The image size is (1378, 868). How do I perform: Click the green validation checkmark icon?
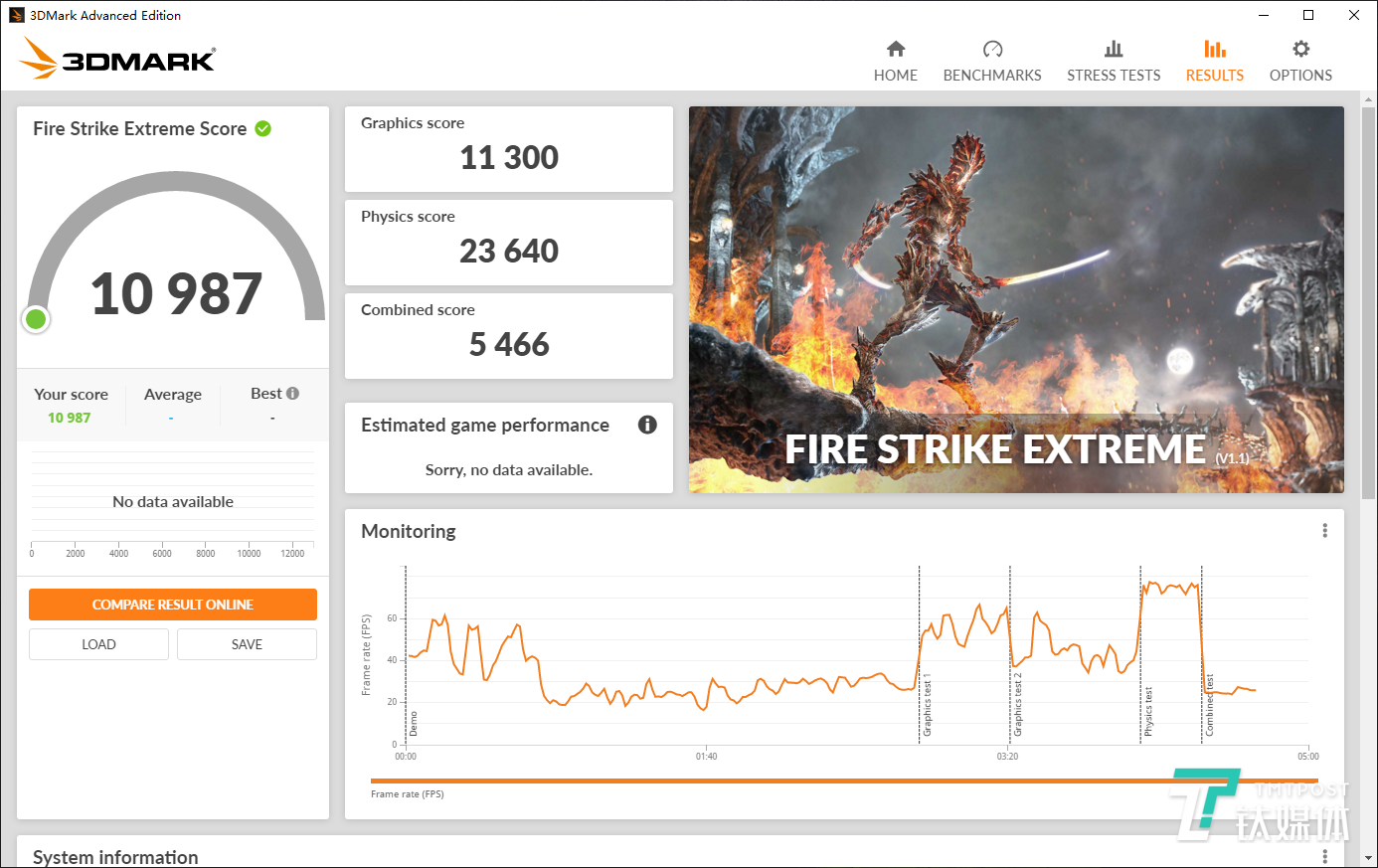point(263,128)
